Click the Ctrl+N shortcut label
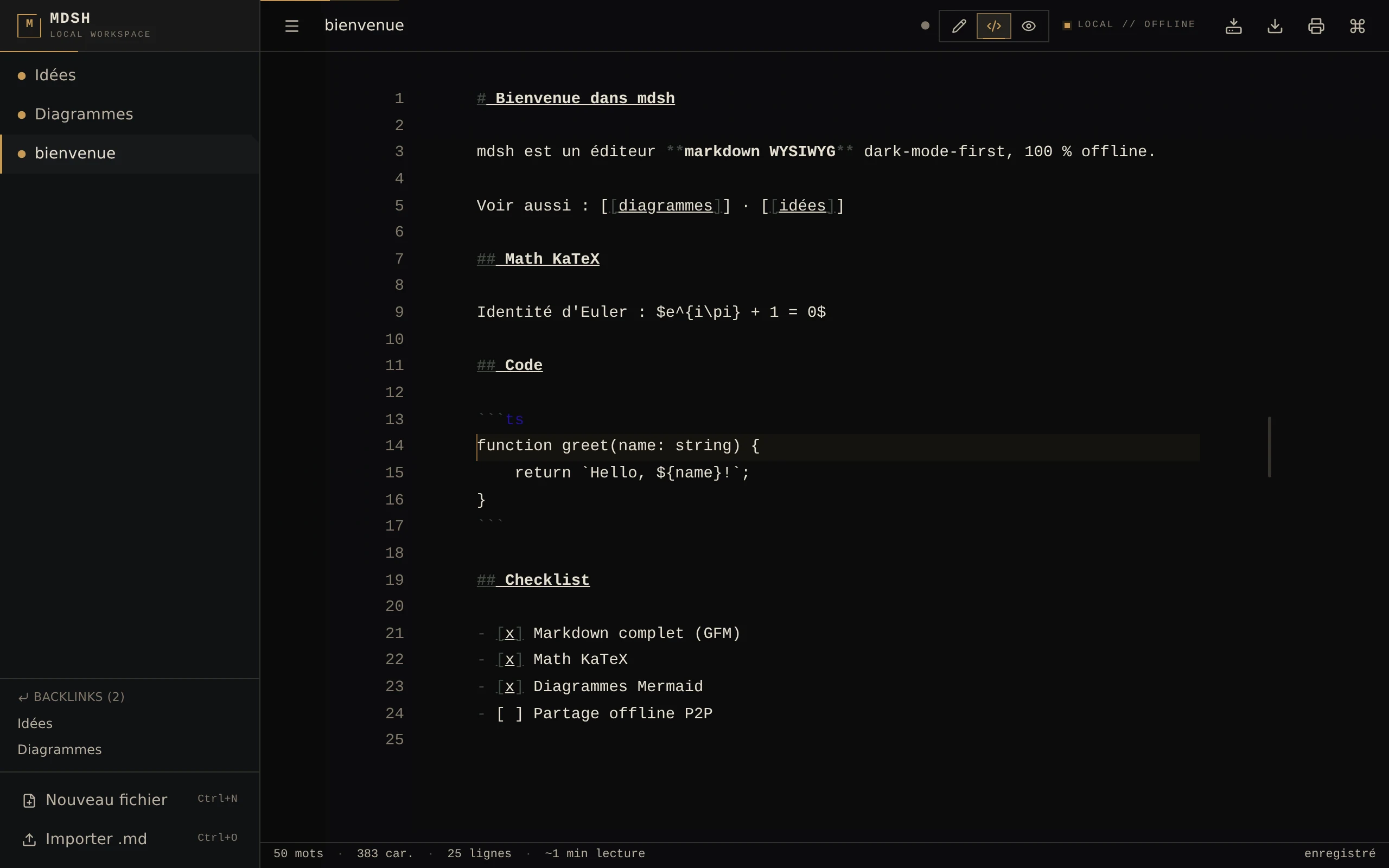The width and height of the screenshot is (1389, 868). (218, 799)
